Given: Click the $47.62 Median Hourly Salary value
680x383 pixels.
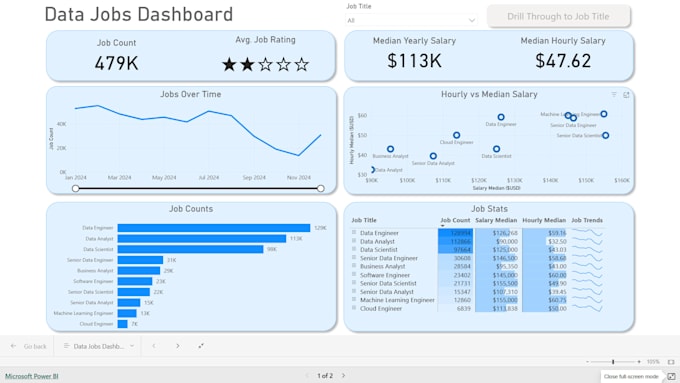Looking at the screenshot, I should [563, 61].
